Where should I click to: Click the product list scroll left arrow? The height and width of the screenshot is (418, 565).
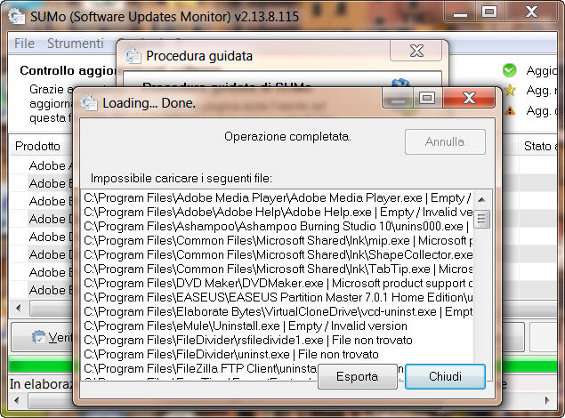19,308
